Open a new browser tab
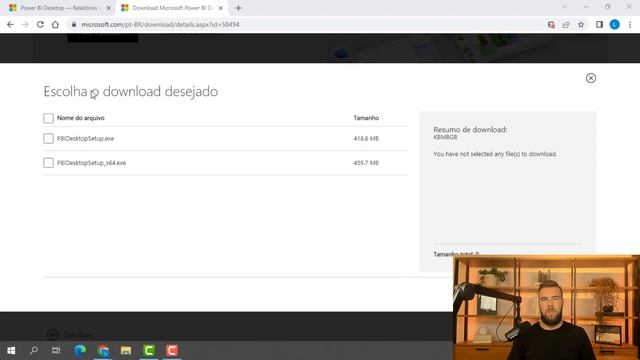640x360 pixels. point(238,8)
